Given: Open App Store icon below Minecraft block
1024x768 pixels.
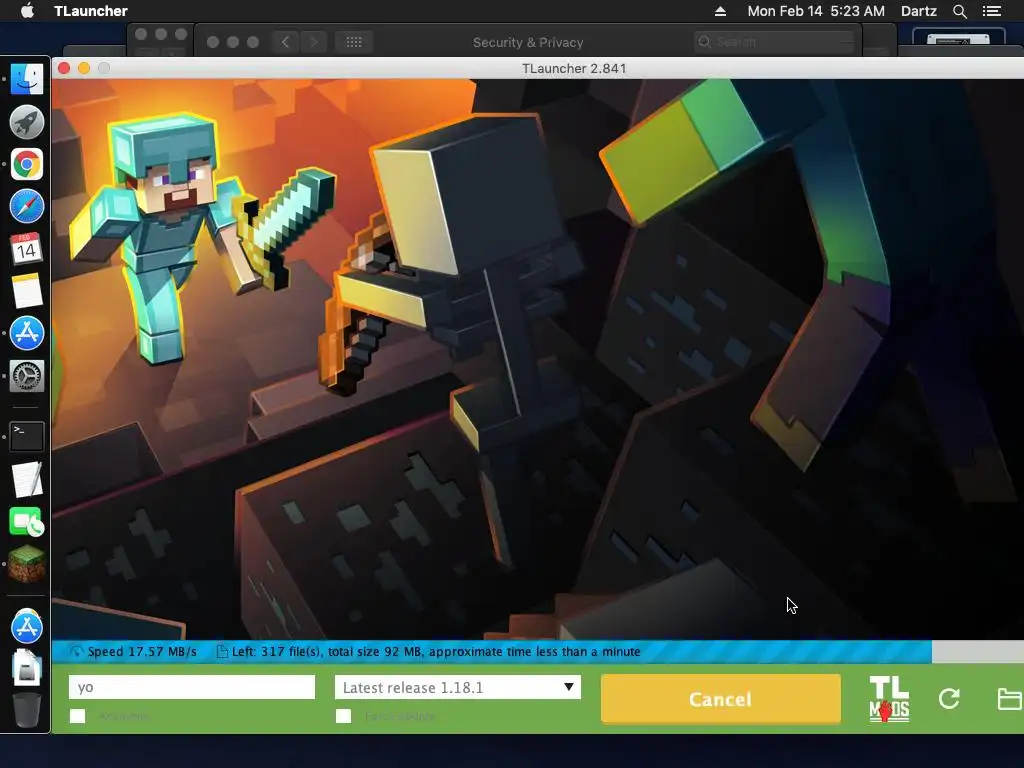Looking at the screenshot, I should (x=27, y=626).
